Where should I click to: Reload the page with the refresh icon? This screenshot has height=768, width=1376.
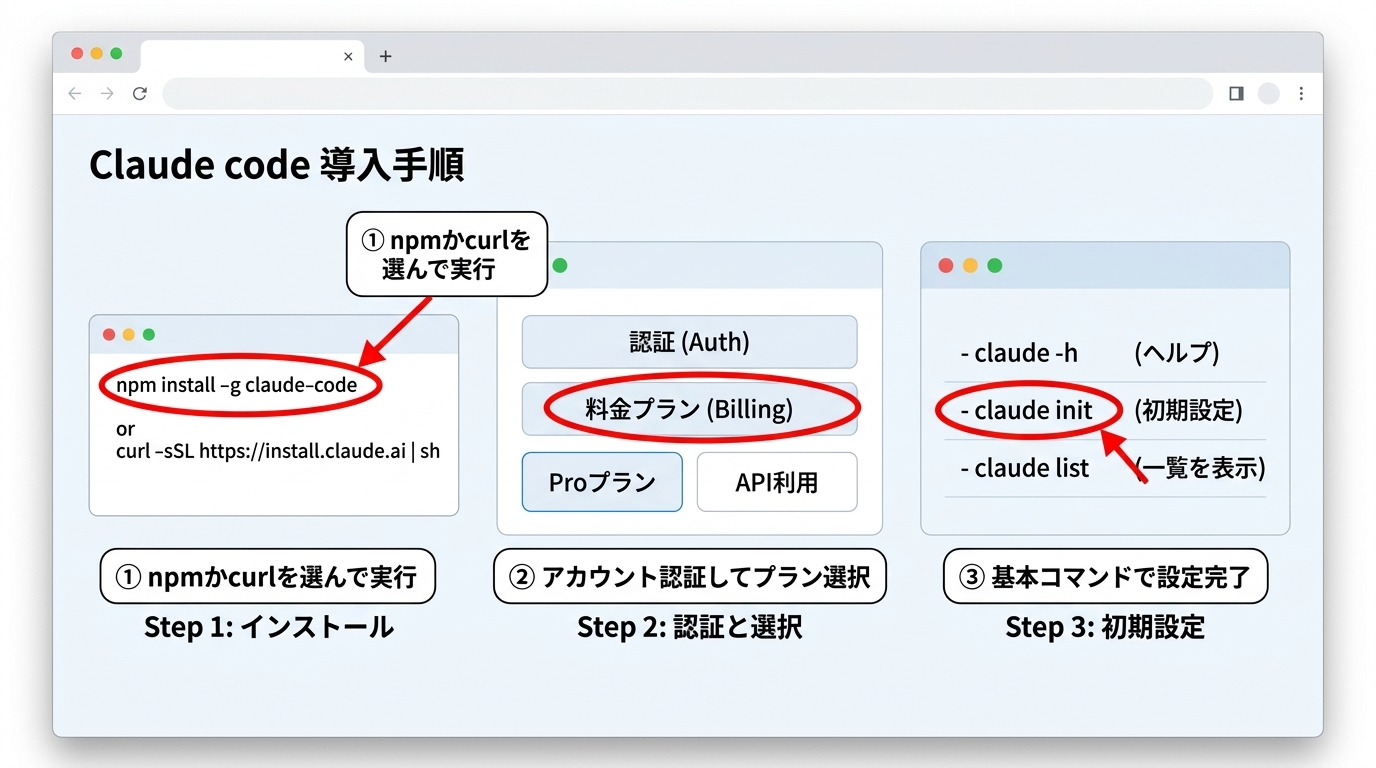[x=140, y=93]
